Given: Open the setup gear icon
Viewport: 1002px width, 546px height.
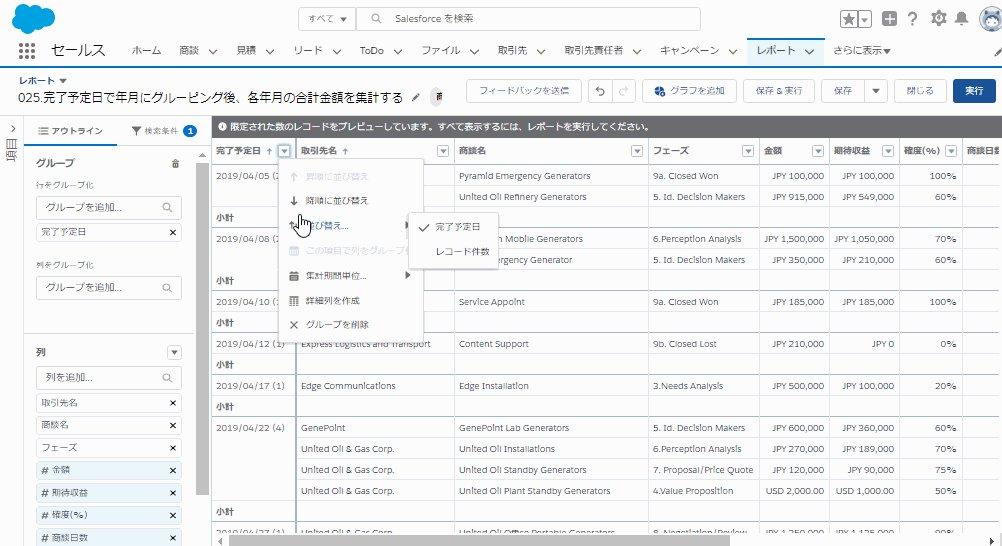Looking at the screenshot, I should coord(938,19).
